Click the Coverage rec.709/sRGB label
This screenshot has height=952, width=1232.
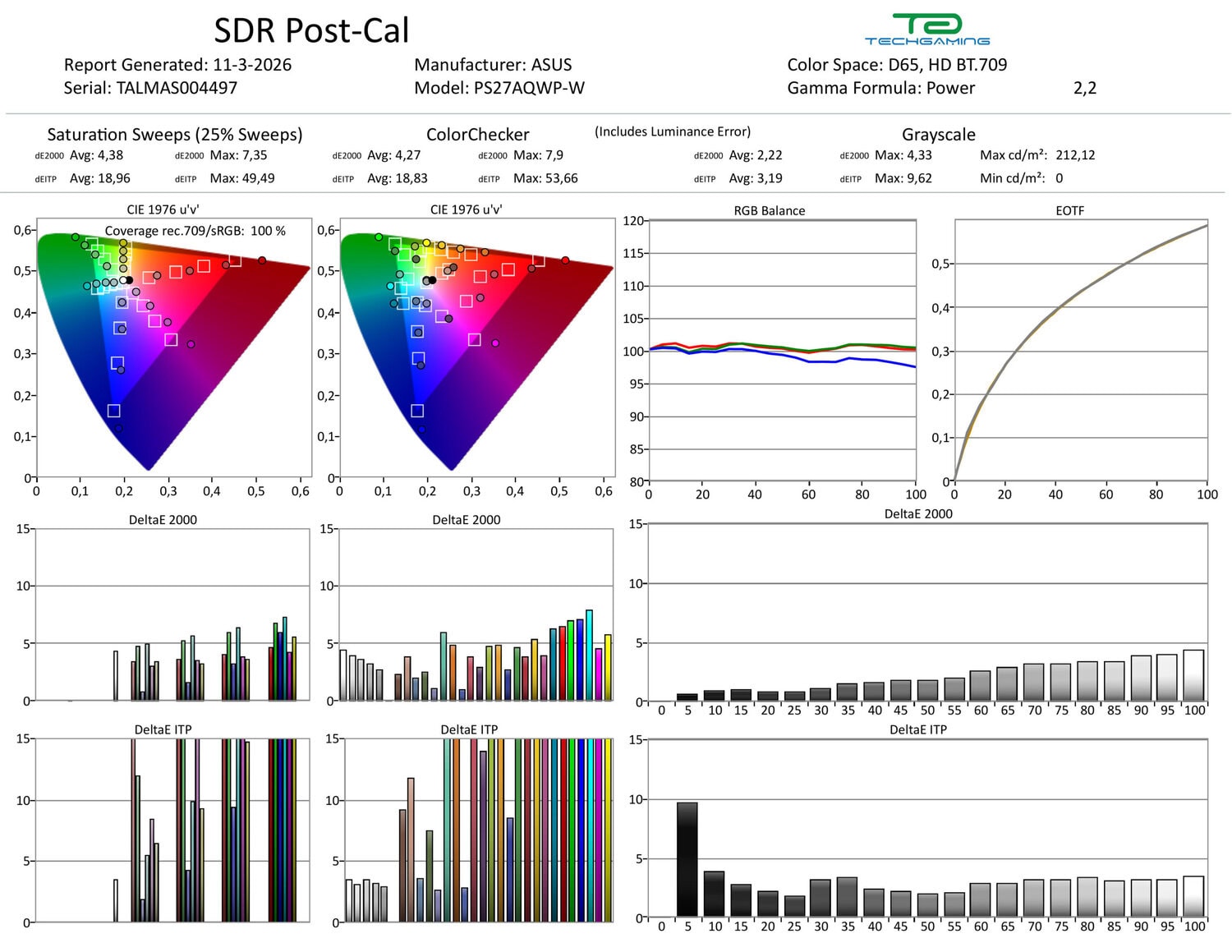coord(195,231)
